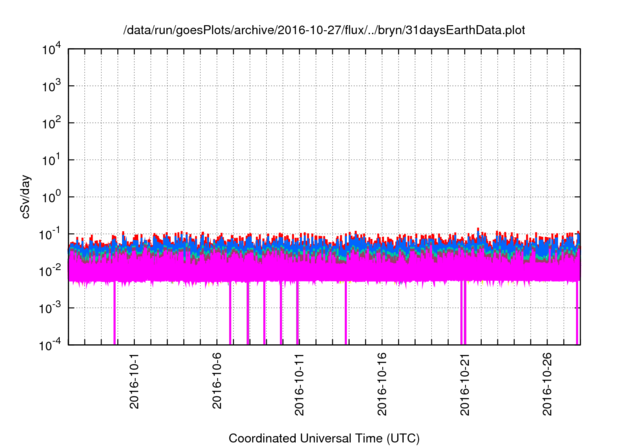Click the Coordinated Universal Time axis label
640x448 pixels.
[324, 438]
